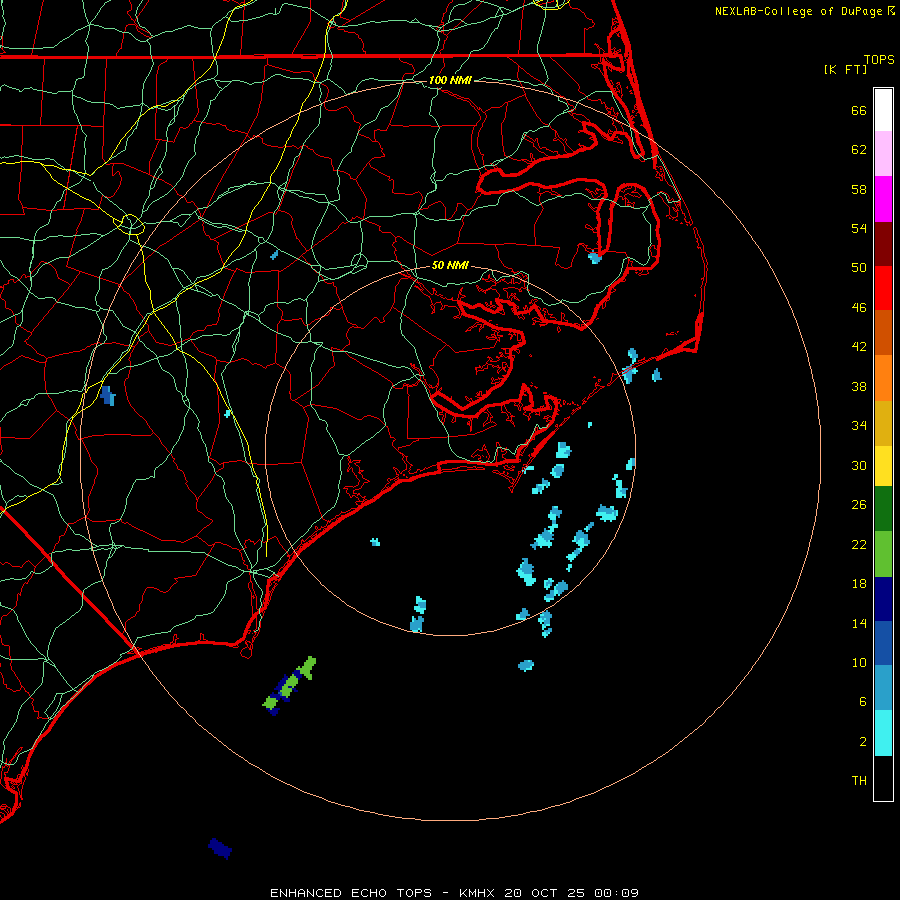This screenshot has width=900, height=900.
Task: Click the medium blue legend swatch
Action: pyautogui.click(x=883, y=643)
